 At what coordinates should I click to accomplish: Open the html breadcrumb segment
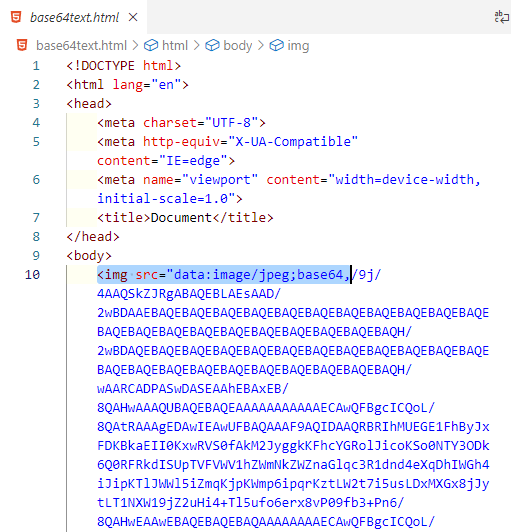(175, 45)
